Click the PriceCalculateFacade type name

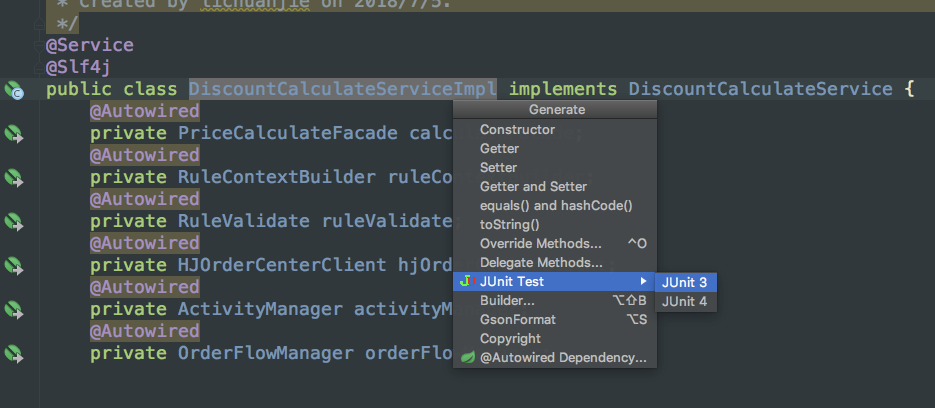(288, 133)
